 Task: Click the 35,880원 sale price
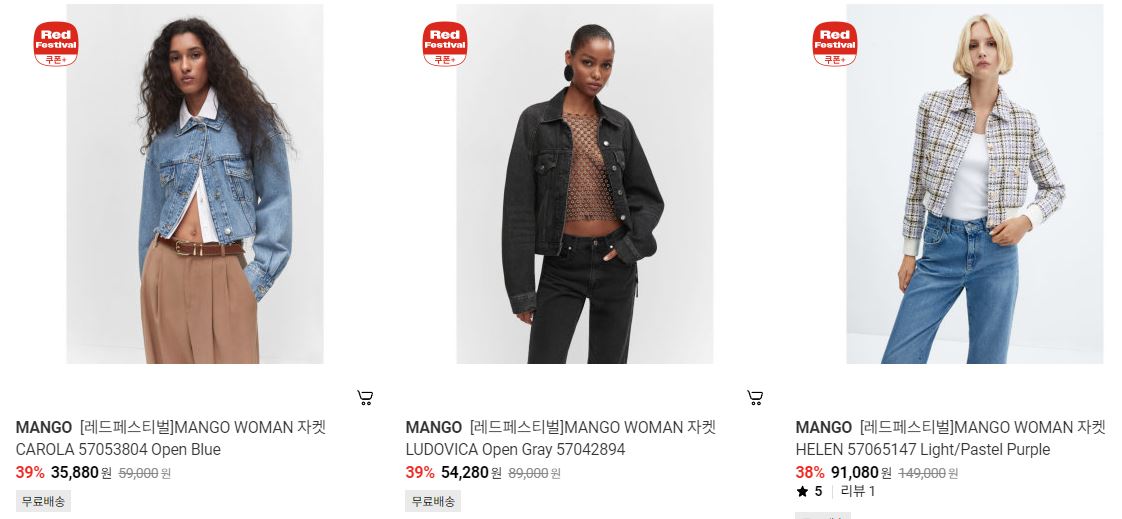click(x=81, y=473)
